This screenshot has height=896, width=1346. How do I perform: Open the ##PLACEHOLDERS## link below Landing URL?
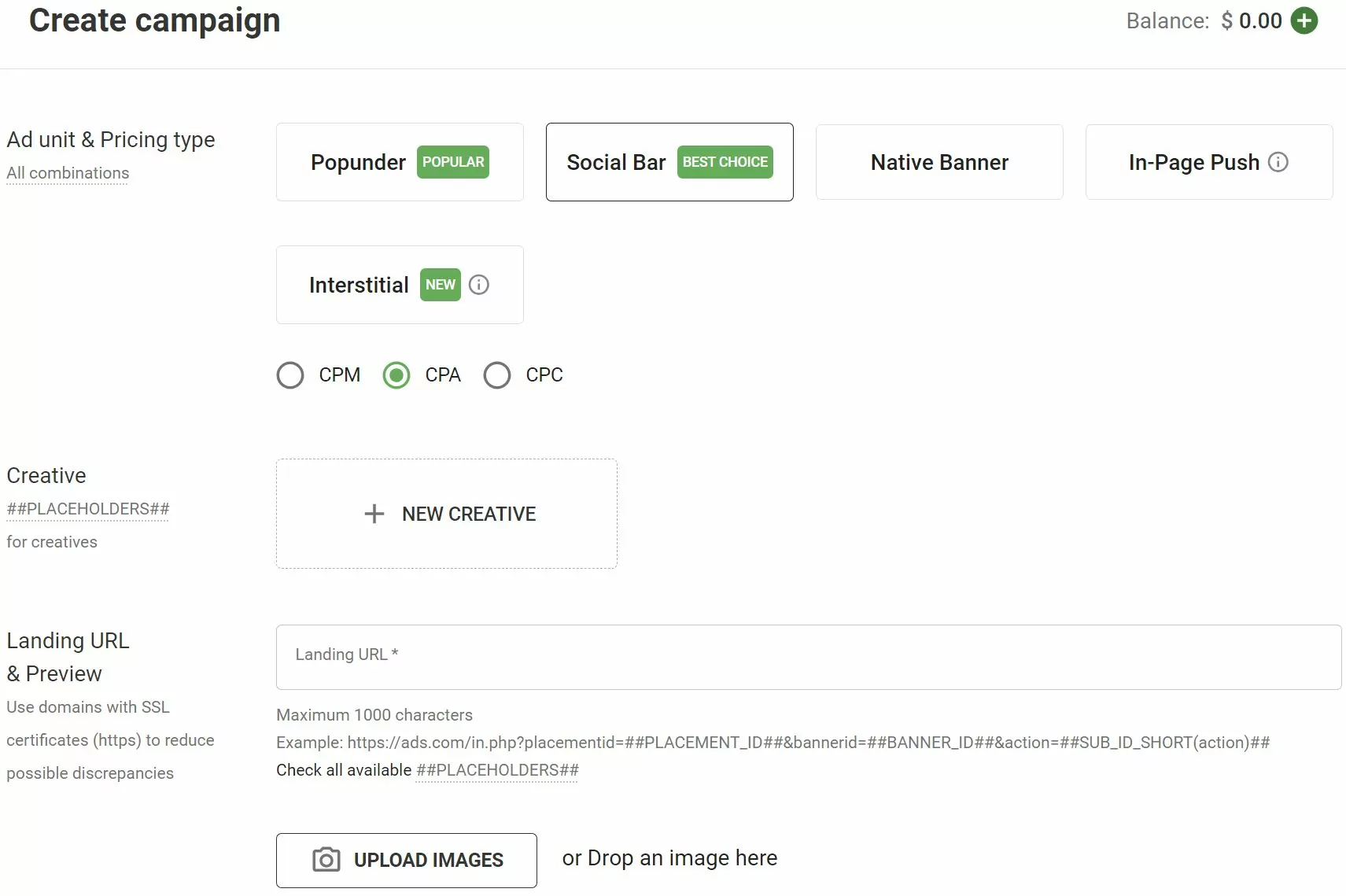click(496, 770)
